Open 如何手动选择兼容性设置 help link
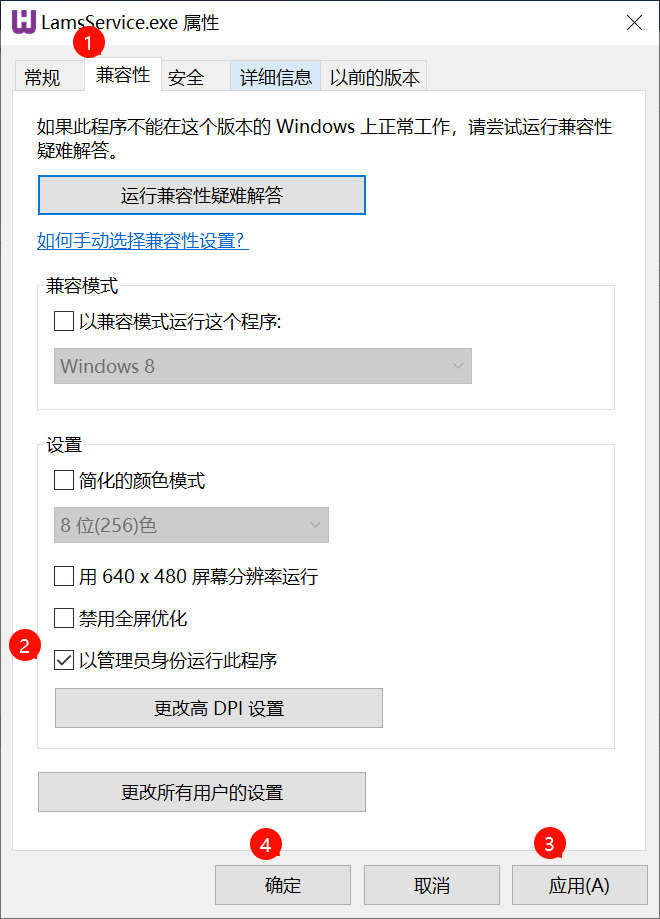Viewport: 660px width, 919px height. [x=142, y=241]
